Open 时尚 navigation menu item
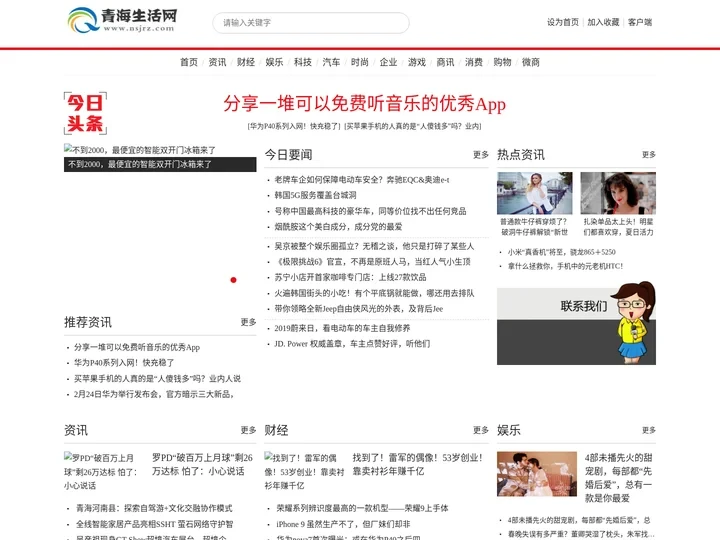 pyautogui.click(x=360, y=62)
